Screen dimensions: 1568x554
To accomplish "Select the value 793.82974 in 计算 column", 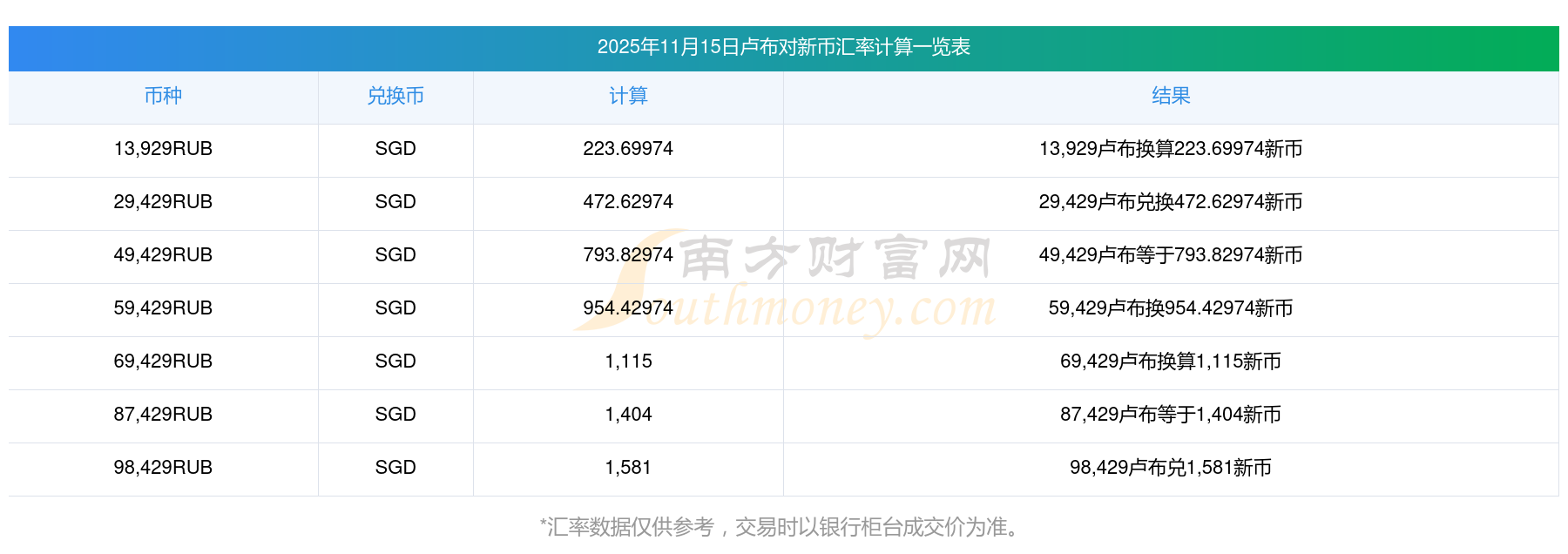I will pyautogui.click(x=628, y=255).
